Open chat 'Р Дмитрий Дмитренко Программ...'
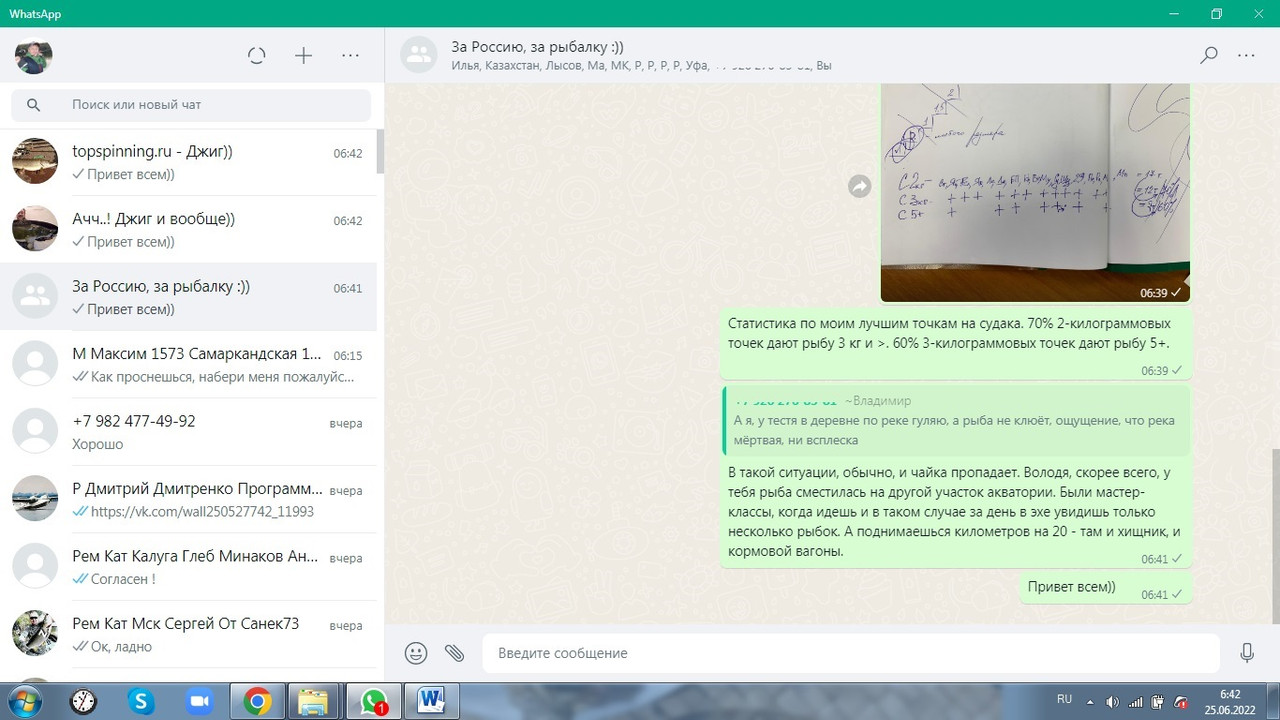Image resolution: width=1280 pixels, height=720 pixels. coord(188,499)
